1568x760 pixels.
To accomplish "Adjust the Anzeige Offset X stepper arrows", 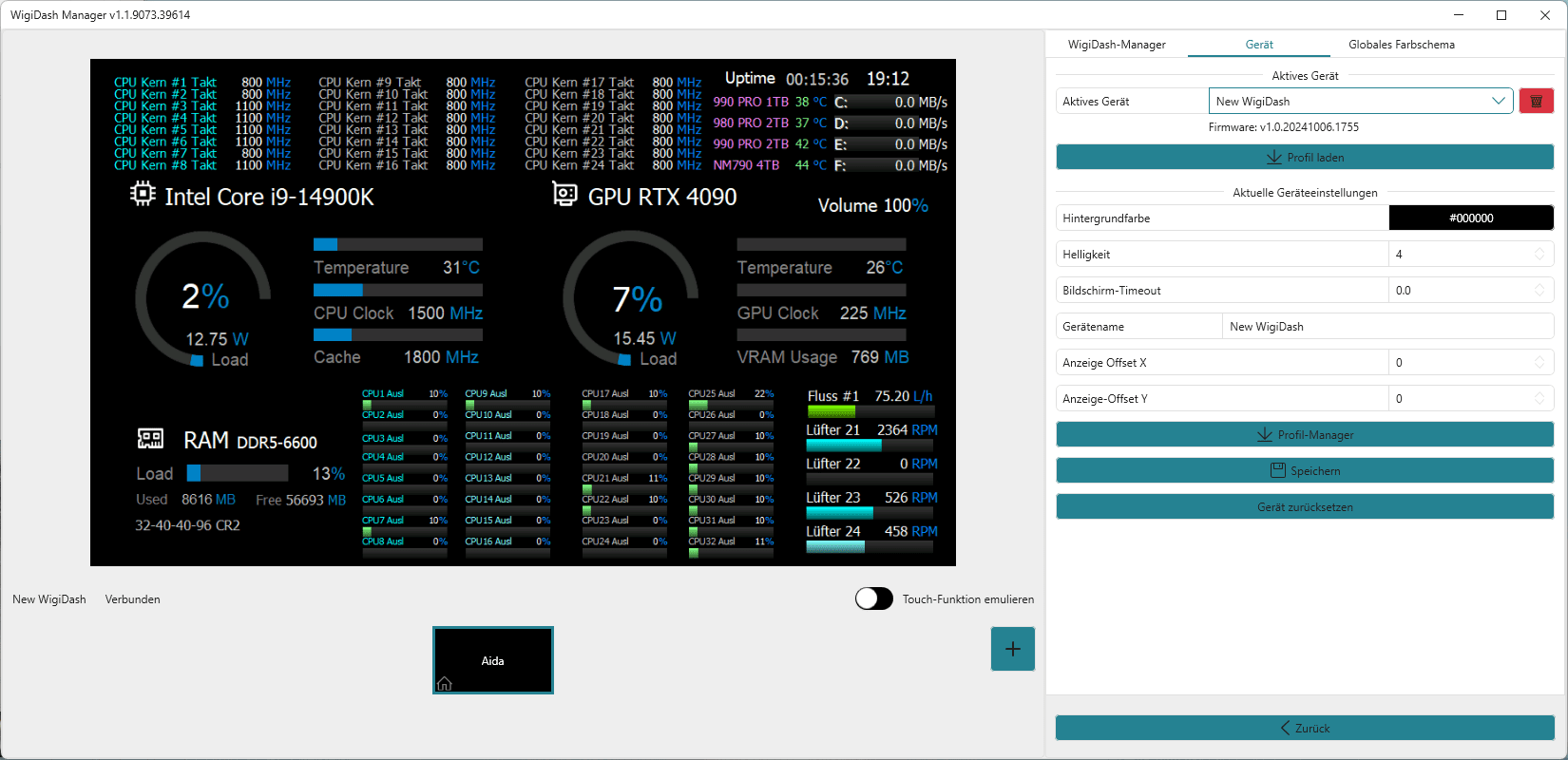I will (x=1539, y=363).
